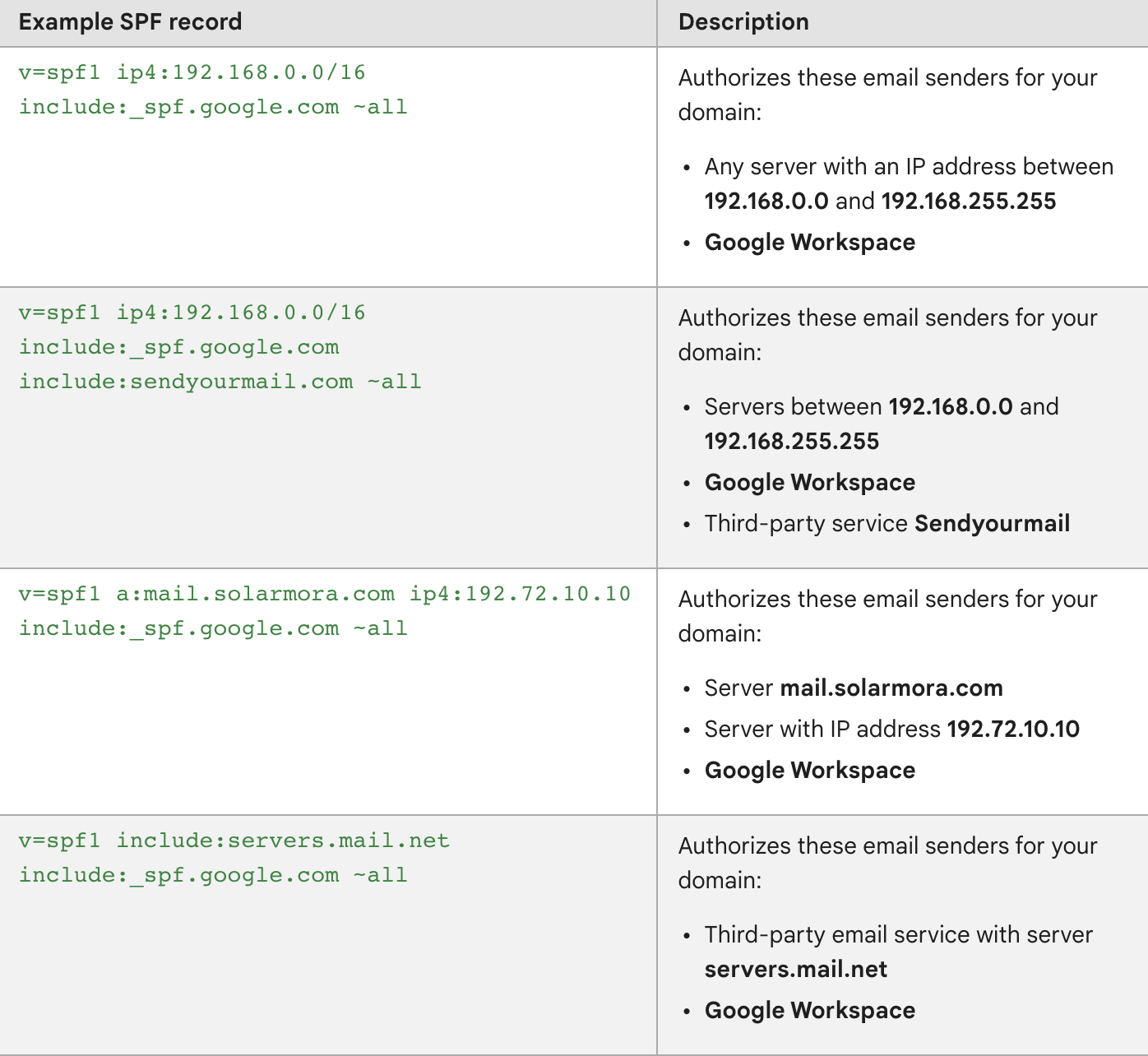1148x1056 pixels.
Task: Click bold IP address 192.72.10.10 text
Action: 1013,729
